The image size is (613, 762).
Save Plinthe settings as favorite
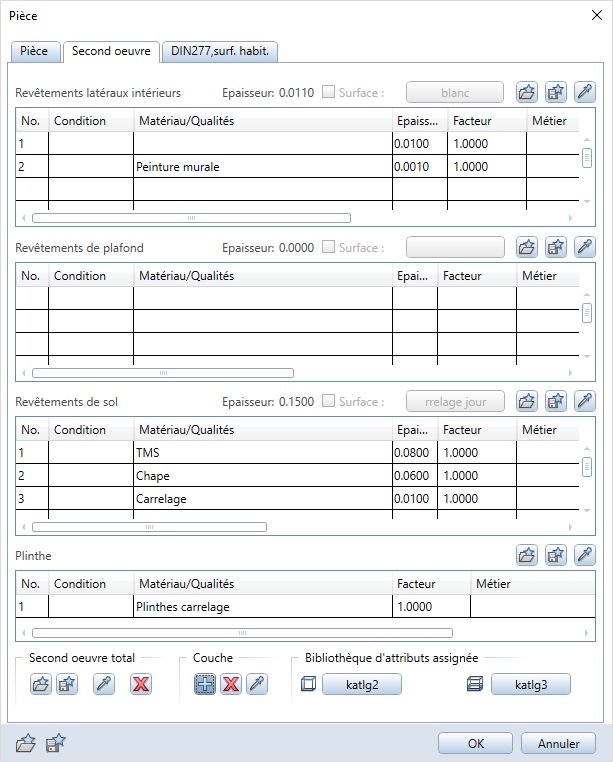click(x=556, y=555)
